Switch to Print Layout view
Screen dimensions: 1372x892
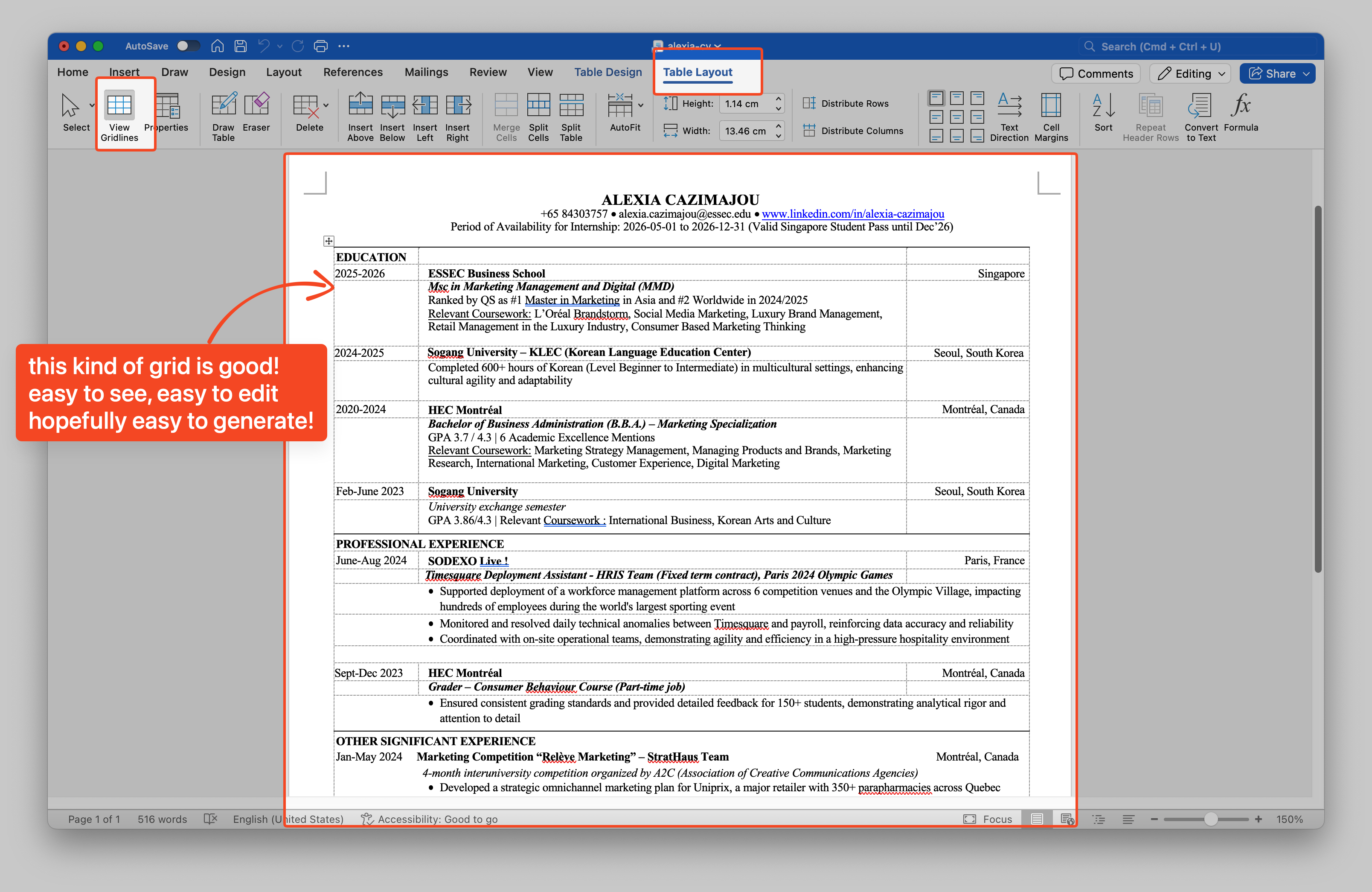(x=1037, y=819)
